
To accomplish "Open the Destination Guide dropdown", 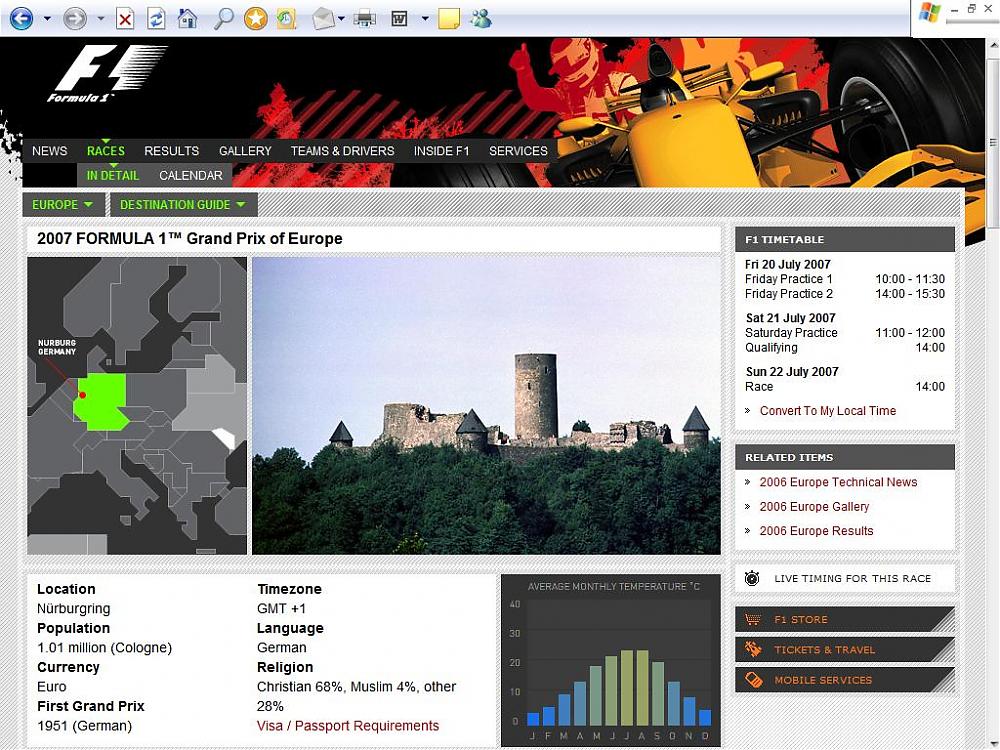I will click(x=183, y=205).
